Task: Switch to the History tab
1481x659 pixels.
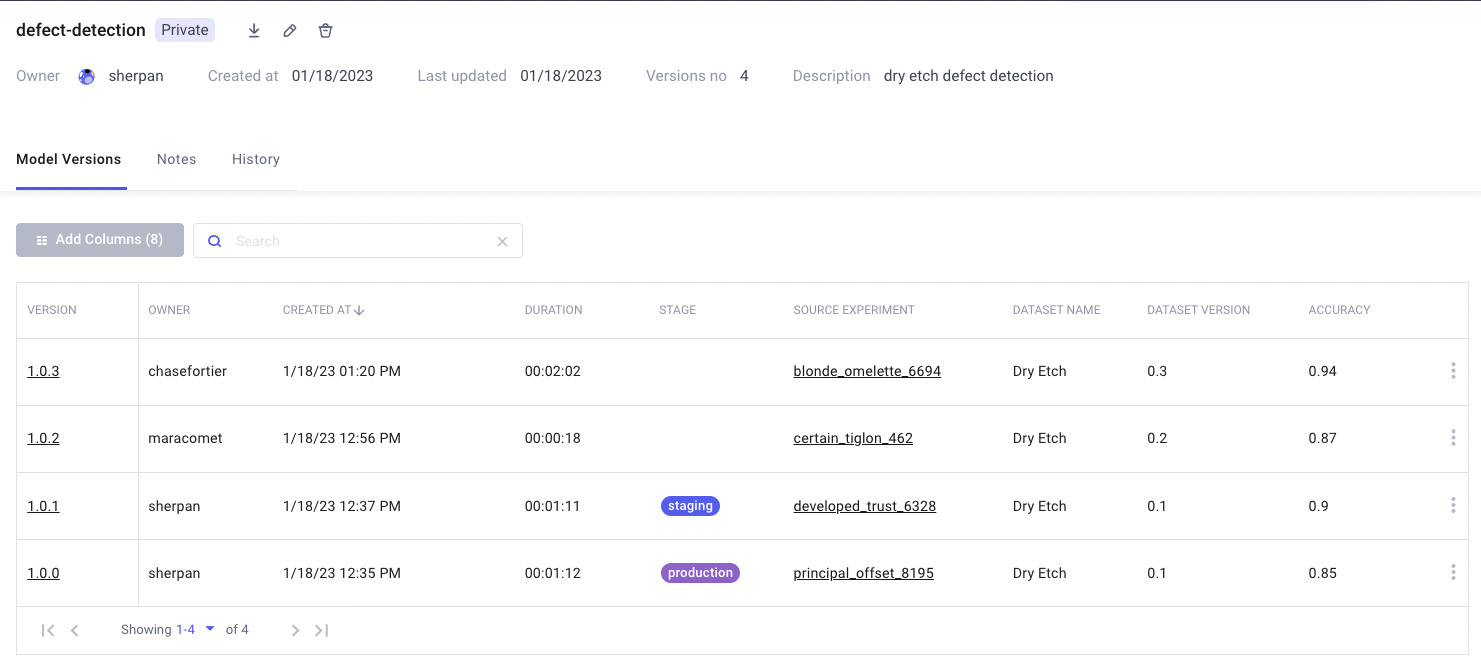Action: pyautogui.click(x=256, y=159)
